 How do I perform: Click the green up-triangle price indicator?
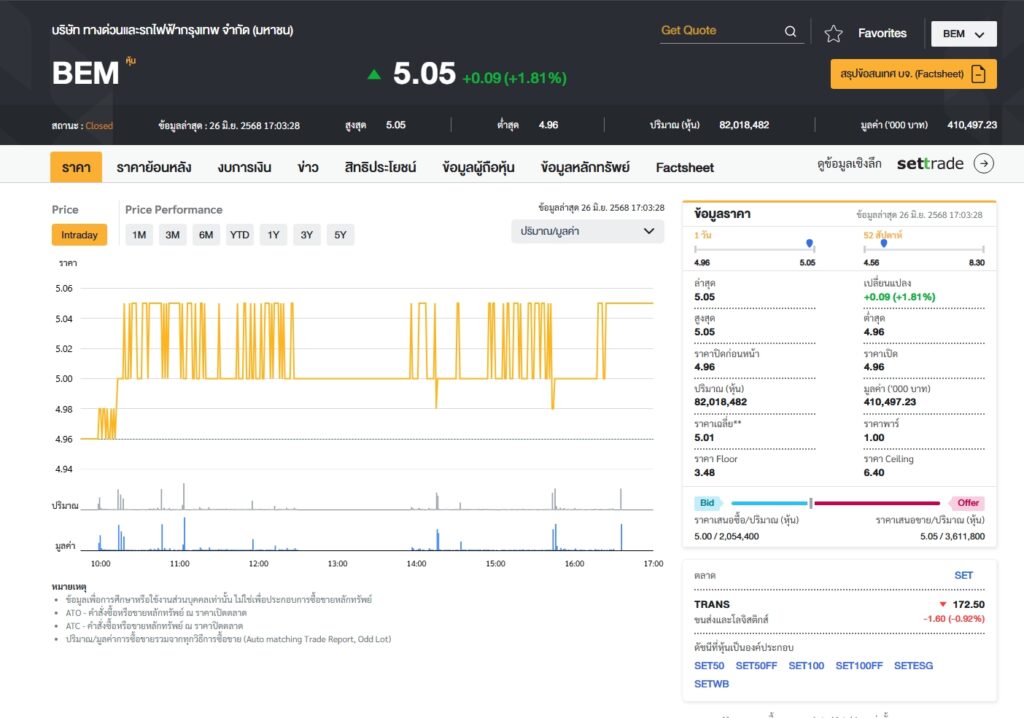pos(374,74)
